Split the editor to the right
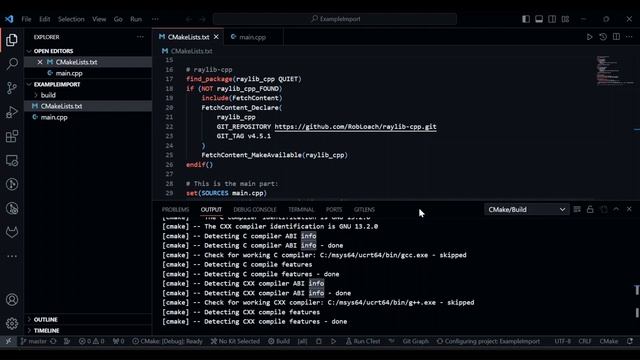 pos(616,37)
